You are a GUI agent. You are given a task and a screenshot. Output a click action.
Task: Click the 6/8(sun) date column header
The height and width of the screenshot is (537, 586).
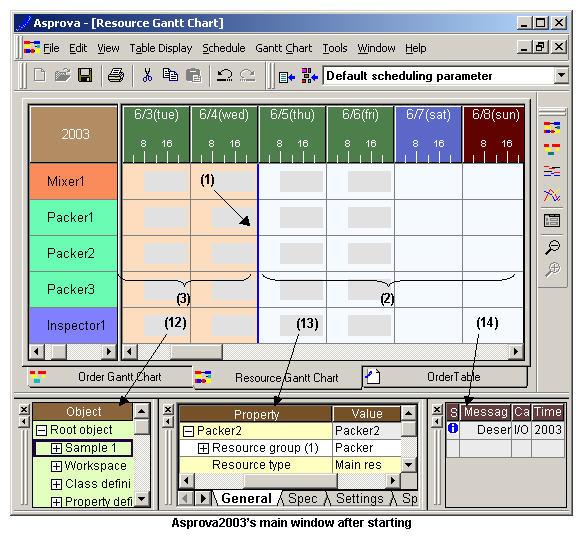493,135
